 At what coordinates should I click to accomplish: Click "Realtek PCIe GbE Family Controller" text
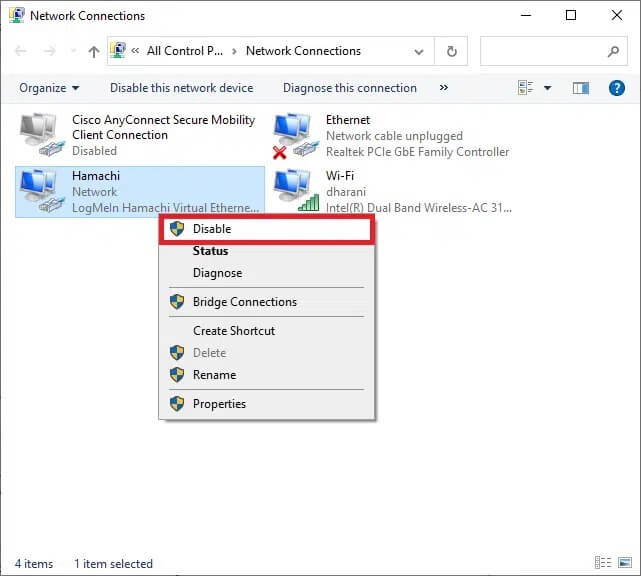pyautogui.click(x=417, y=152)
